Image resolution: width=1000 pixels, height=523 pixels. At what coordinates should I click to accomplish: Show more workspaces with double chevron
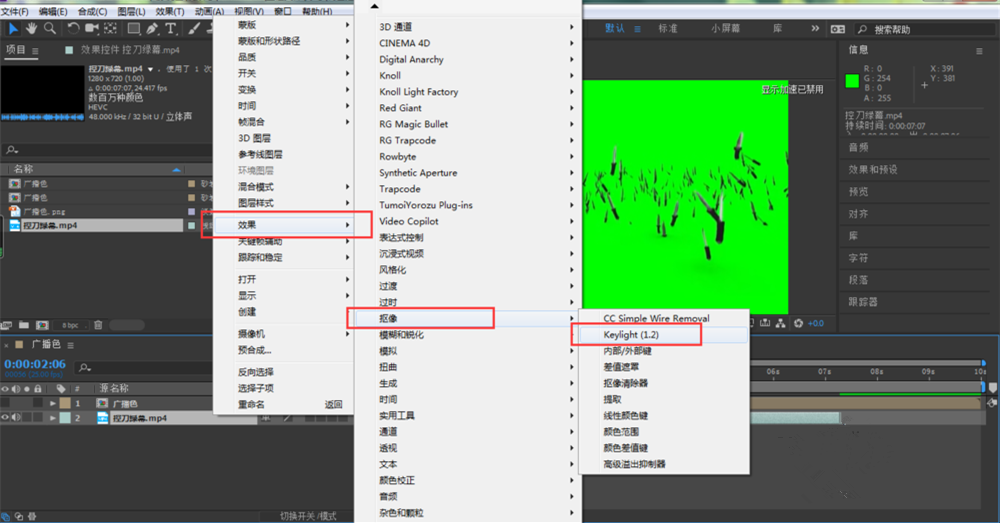[815, 29]
